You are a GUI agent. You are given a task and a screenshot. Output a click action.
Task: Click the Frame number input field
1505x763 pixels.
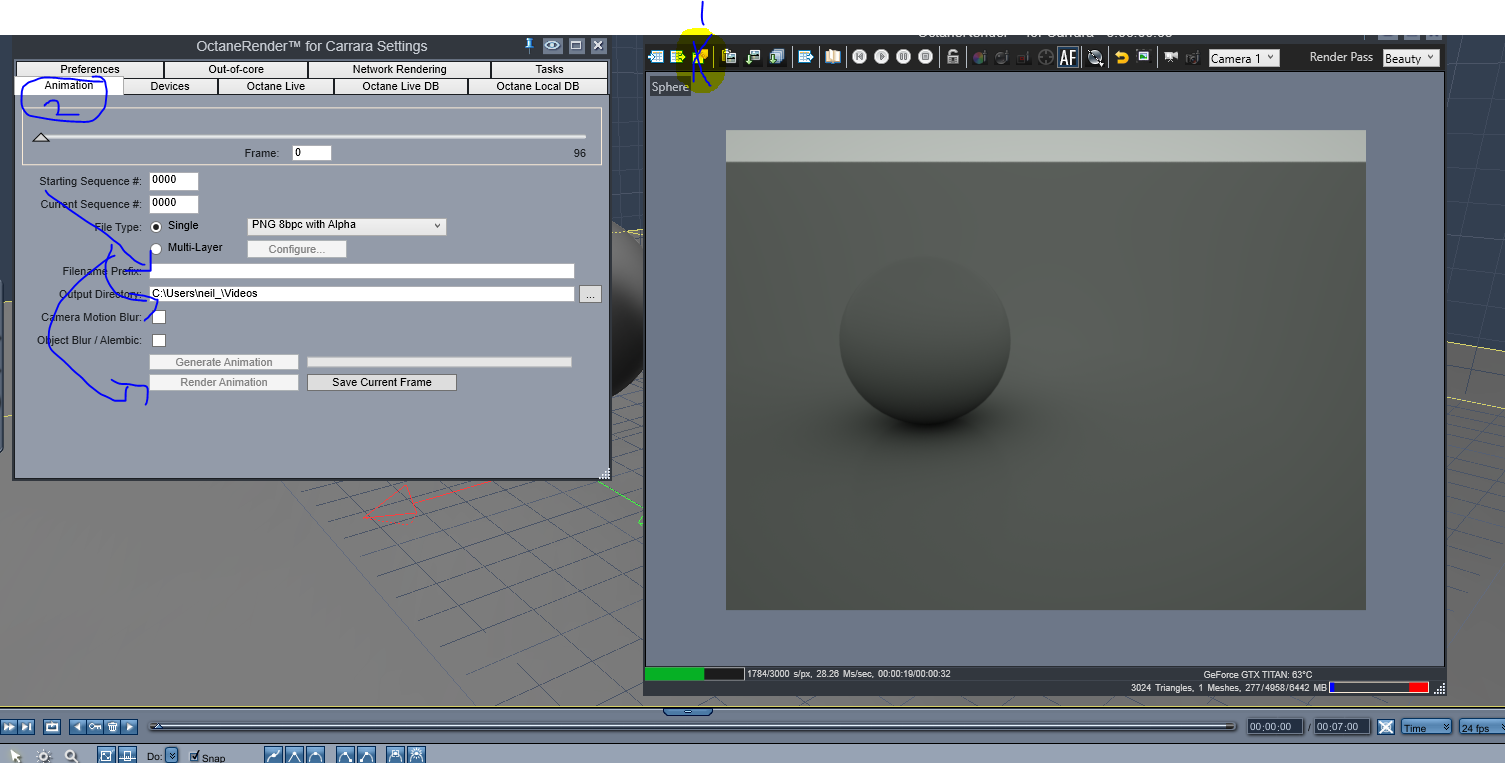tap(312, 153)
